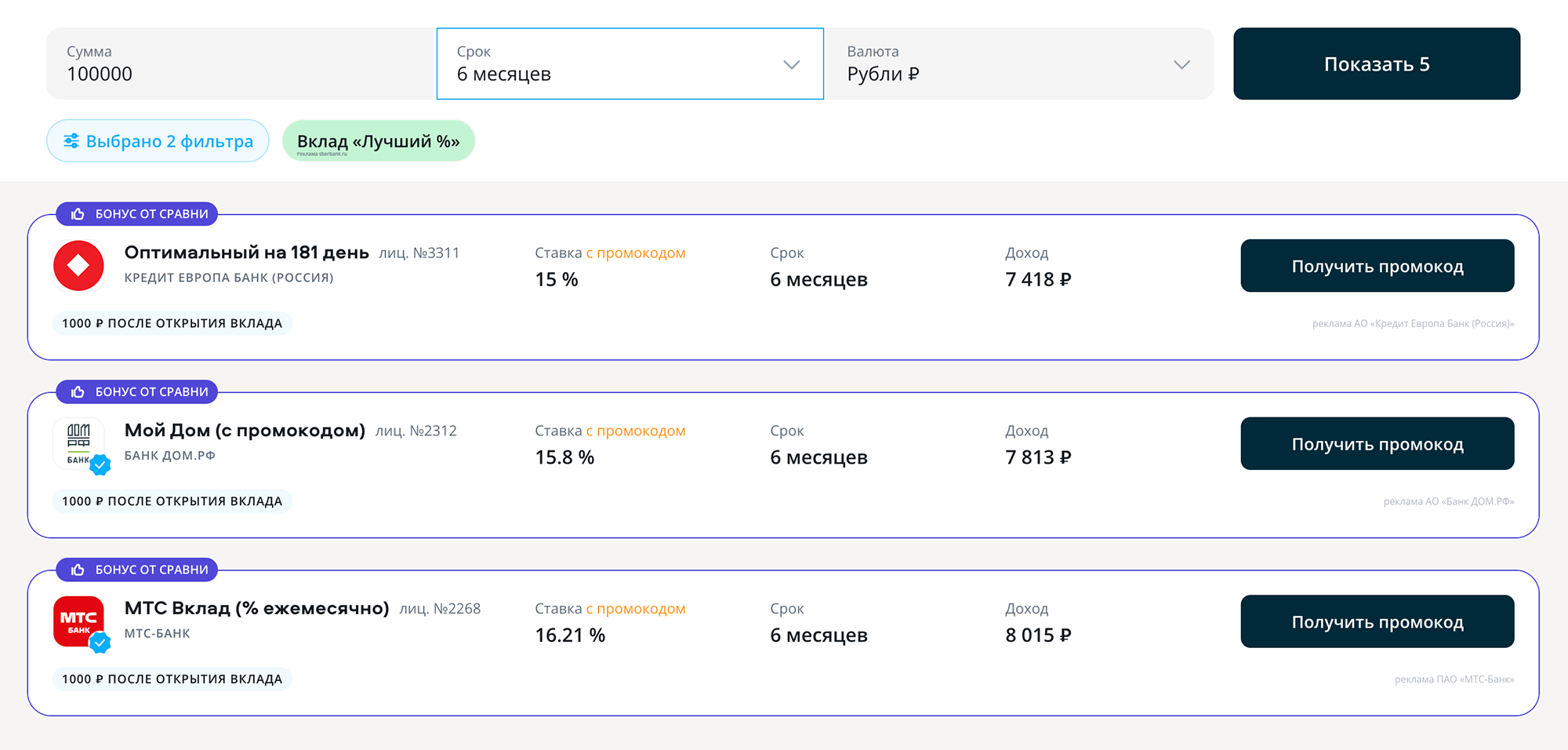Click МТС-БАНК bank name

pos(158,634)
